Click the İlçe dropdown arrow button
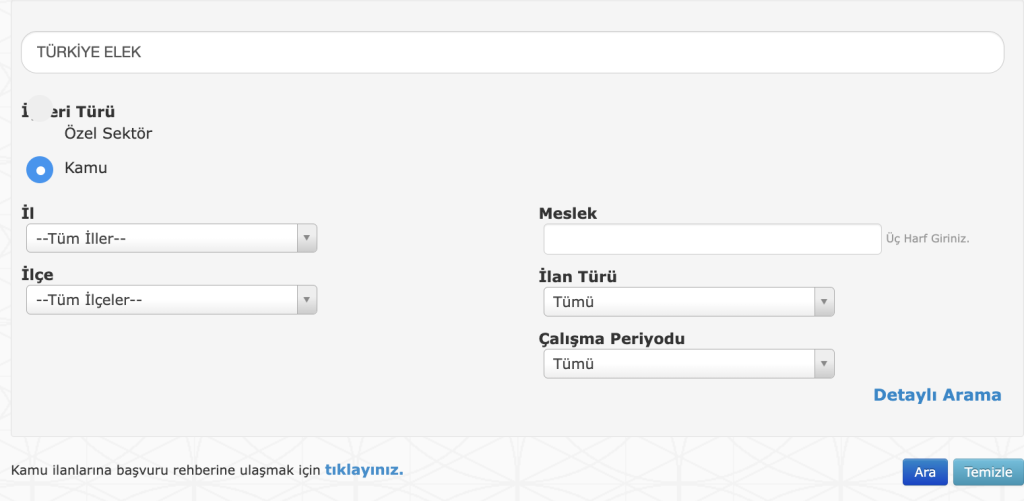The image size is (1024, 501). (x=307, y=300)
